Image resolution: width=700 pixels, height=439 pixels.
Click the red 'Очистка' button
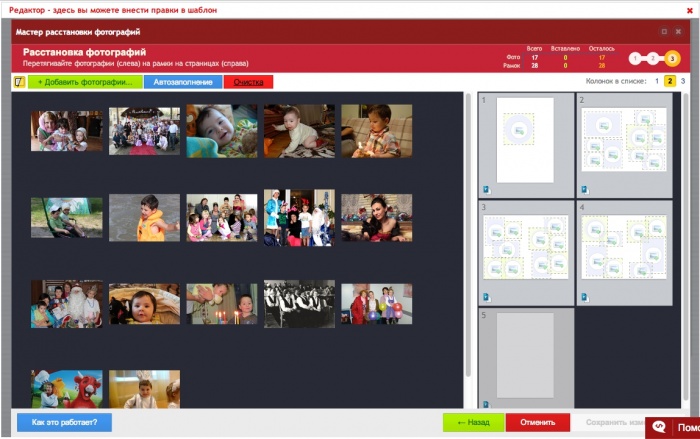(x=248, y=82)
